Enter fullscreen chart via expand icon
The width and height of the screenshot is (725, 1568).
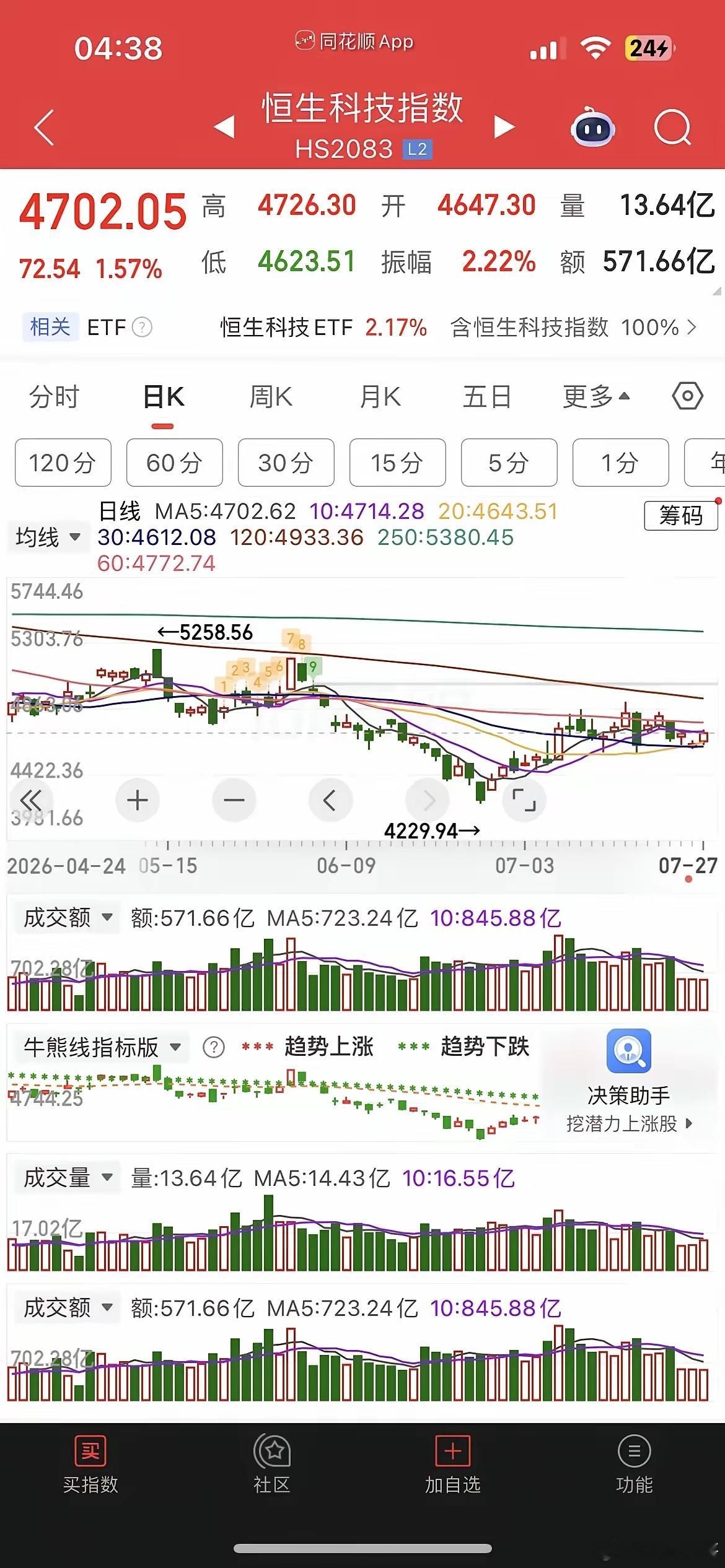(524, 800)
